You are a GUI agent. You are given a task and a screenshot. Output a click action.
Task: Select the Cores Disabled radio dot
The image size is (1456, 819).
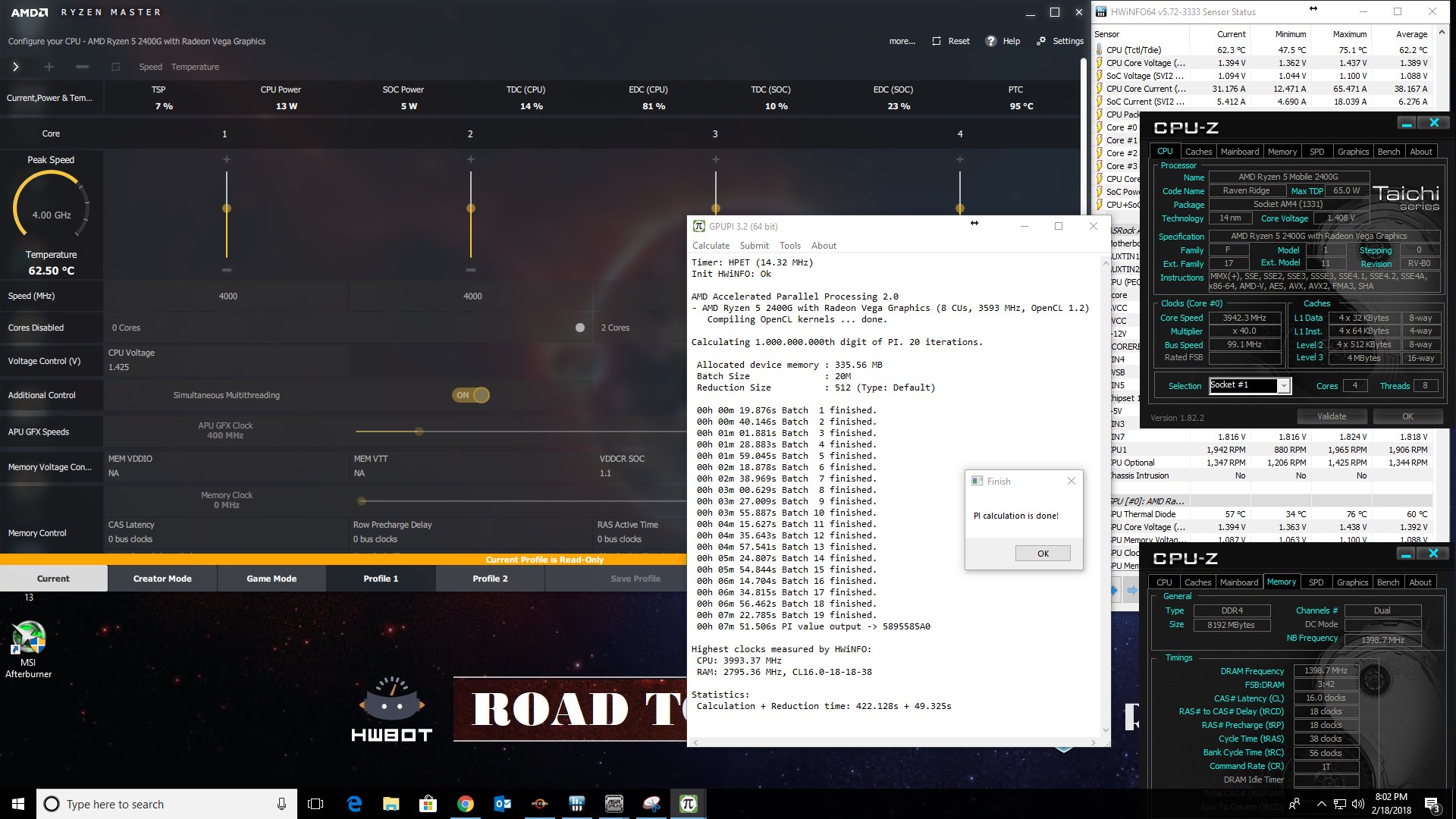[580, 328]
